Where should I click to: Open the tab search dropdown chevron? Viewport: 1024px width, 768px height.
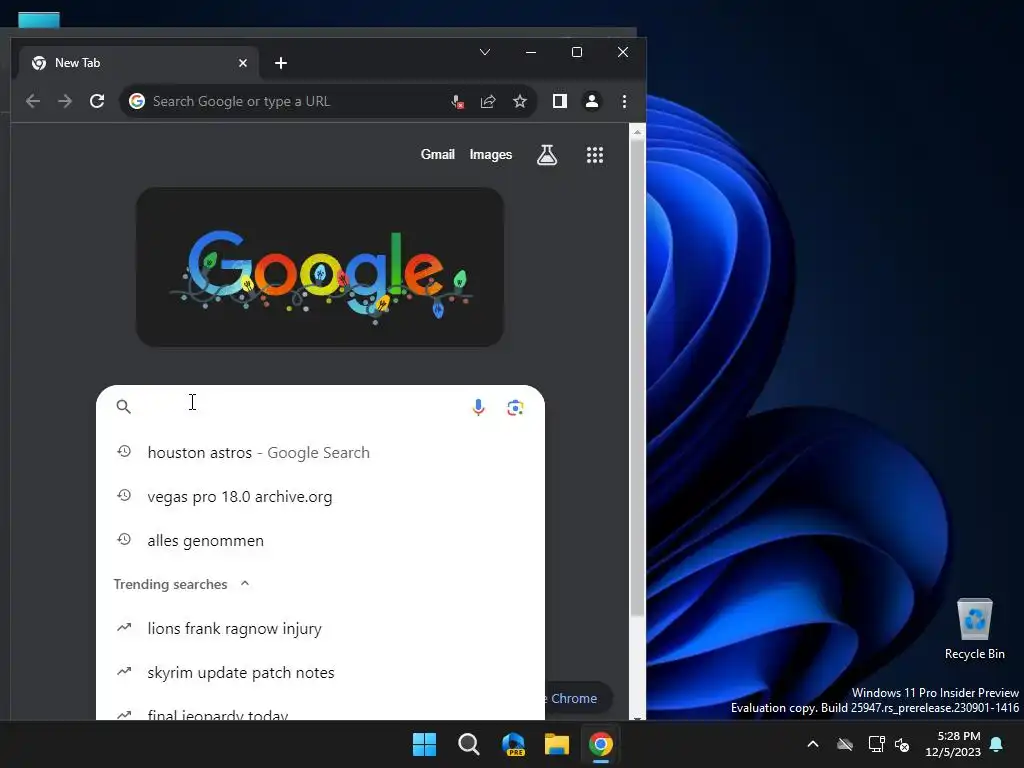pos(485,52)
